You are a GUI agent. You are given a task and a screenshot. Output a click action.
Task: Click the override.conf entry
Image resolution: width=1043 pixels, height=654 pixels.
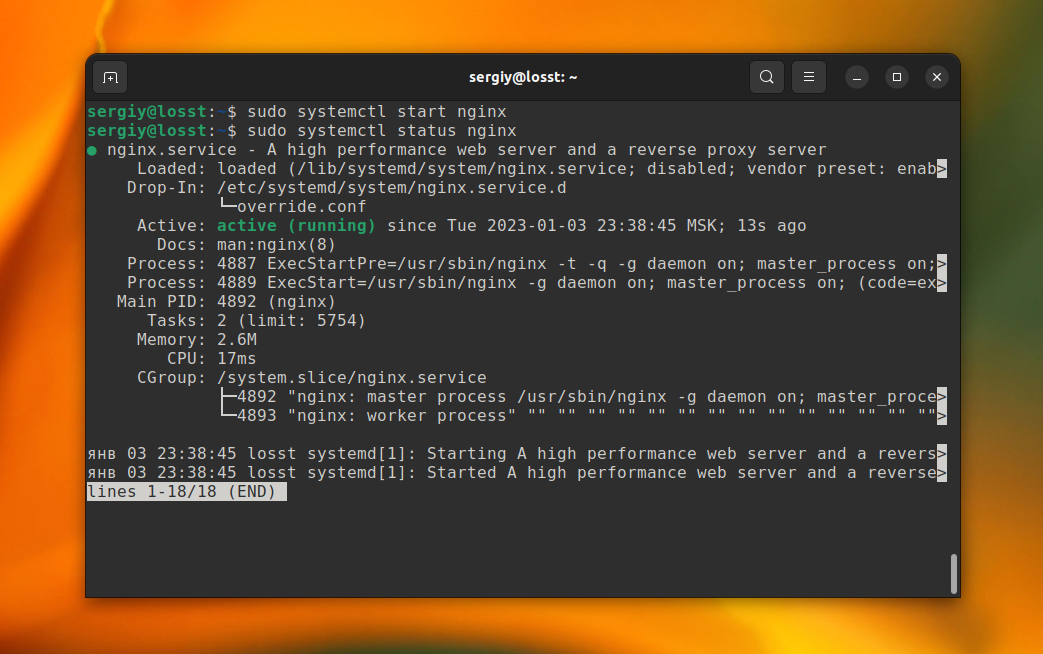click(x=301, y=206)
